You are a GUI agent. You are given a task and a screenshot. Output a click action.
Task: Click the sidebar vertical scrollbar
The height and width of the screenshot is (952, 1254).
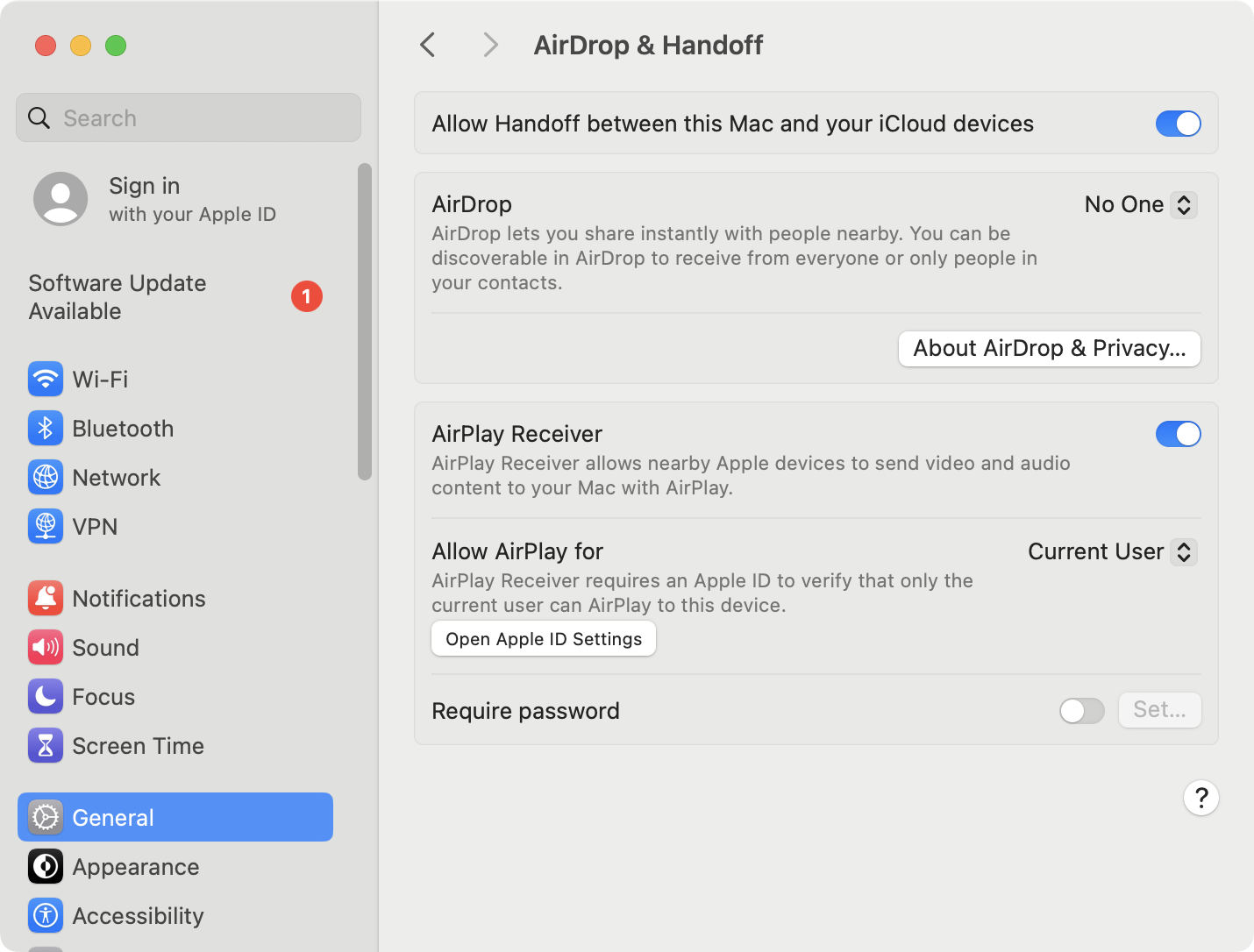365,322
